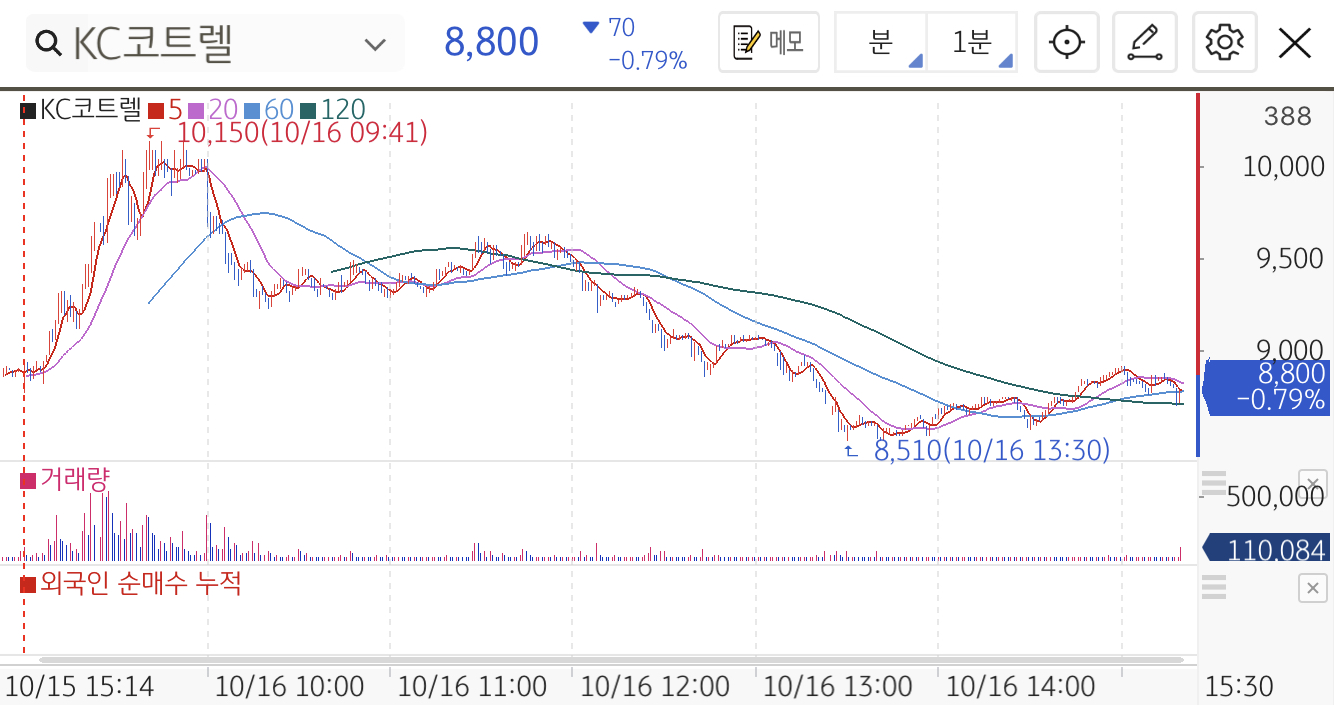This screenshot has width=1334, height=705.
Task: Click the volume panel reorder handle icon
Action: pos(1214,481)
